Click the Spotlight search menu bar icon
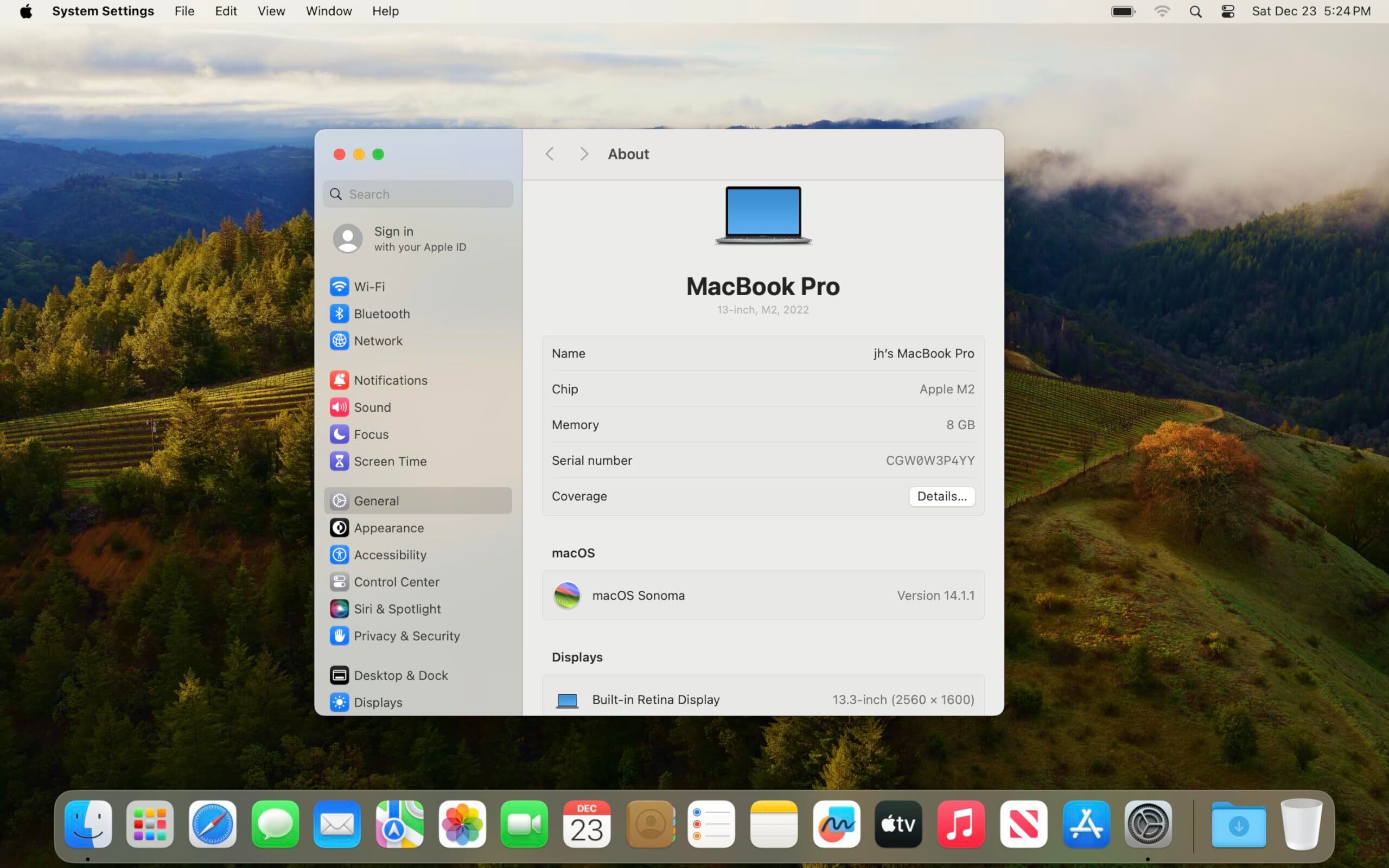Image resolution: width=1389 pixels, height=868 pixels. coord(1195,11)
